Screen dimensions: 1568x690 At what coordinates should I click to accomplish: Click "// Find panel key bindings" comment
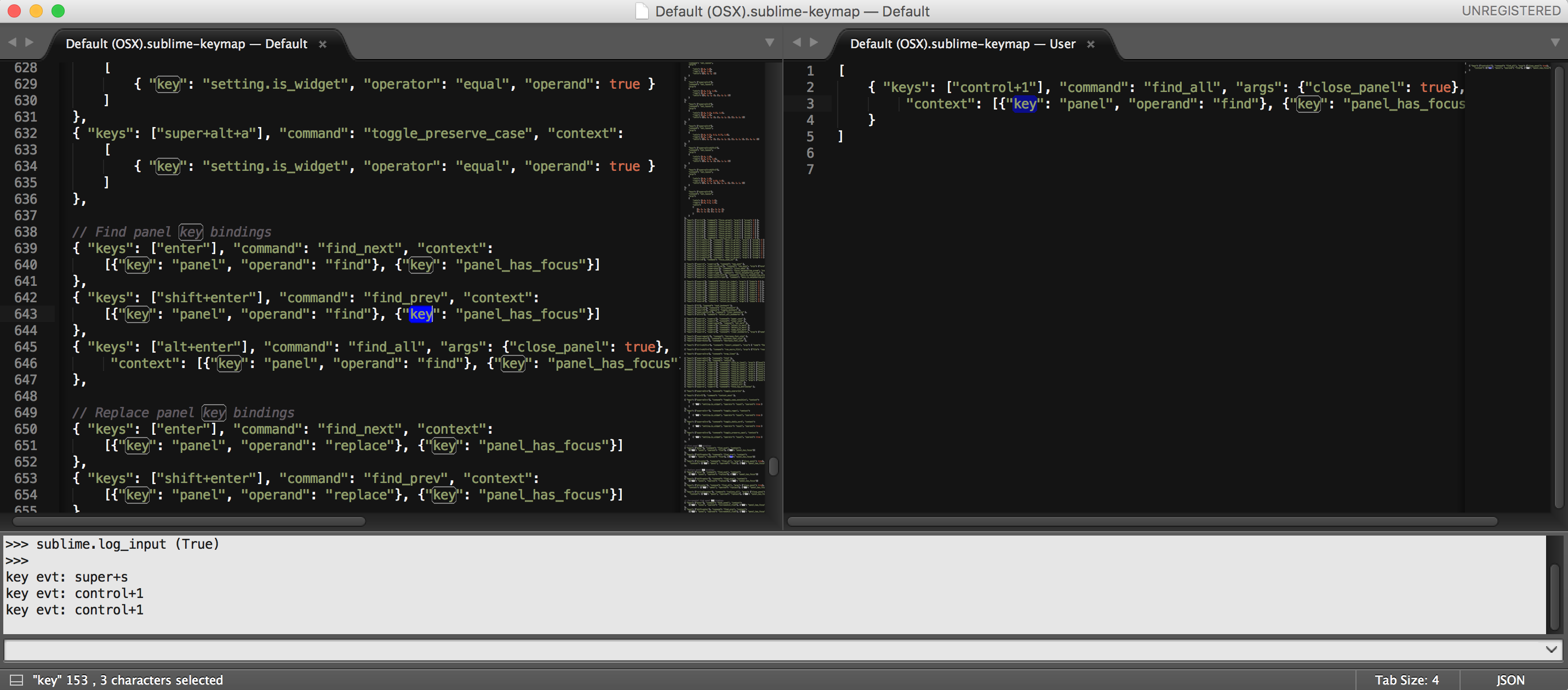click(x=171, y=232)
